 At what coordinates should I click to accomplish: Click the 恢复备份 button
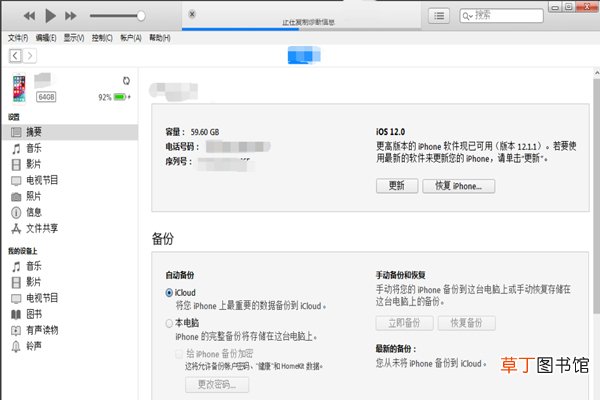(x=466, y=323)
